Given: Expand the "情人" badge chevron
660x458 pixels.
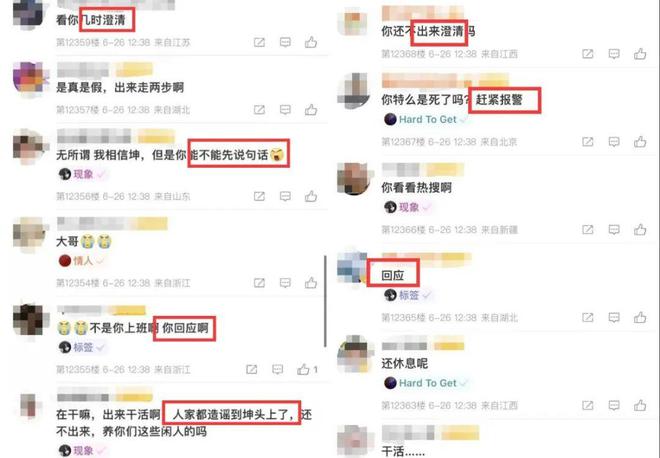Looking at the screenshot, I should (x=100, y=261).
